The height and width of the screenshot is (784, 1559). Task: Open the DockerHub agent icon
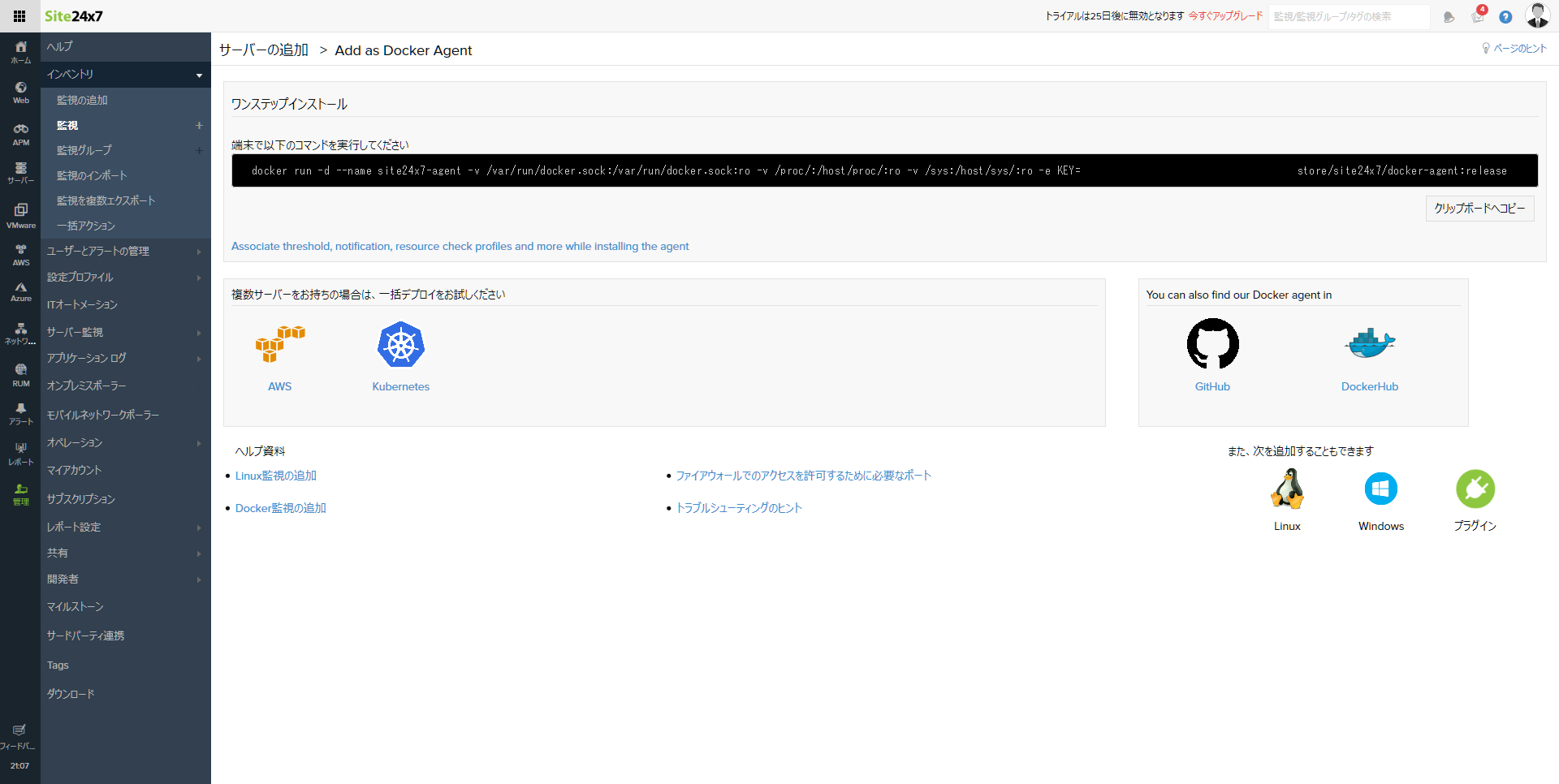tap(1370, 343)
